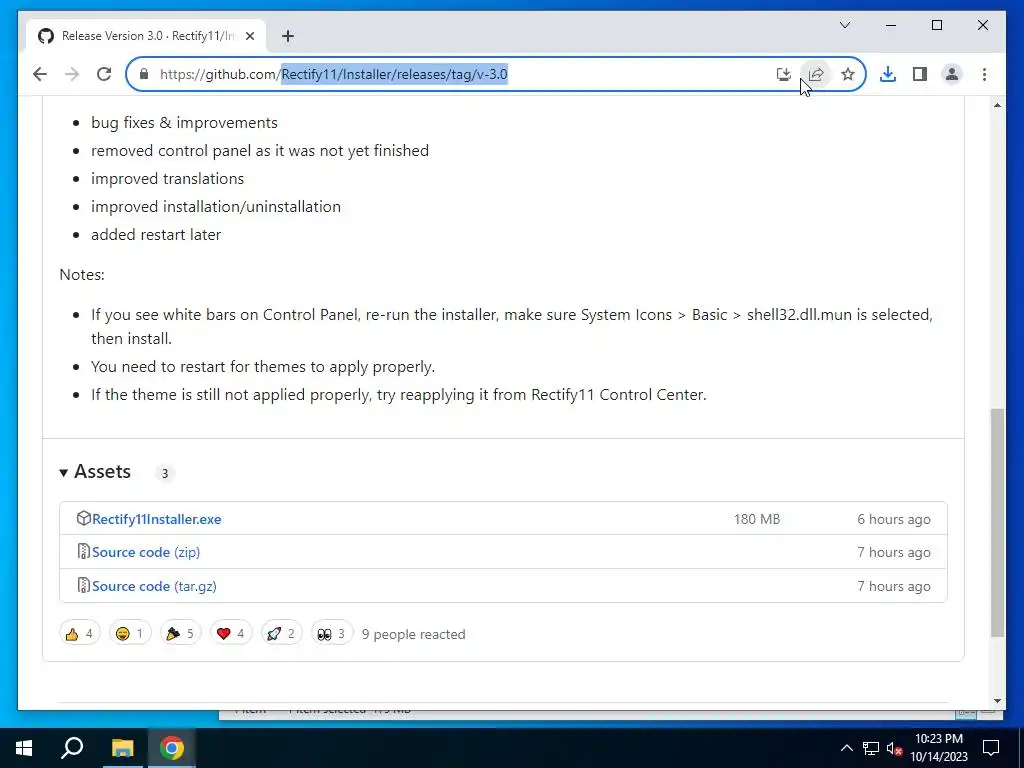Viewport: 1024px width, 768px height.
Task: React with thumbs up emoji
Action: [80, 633]
